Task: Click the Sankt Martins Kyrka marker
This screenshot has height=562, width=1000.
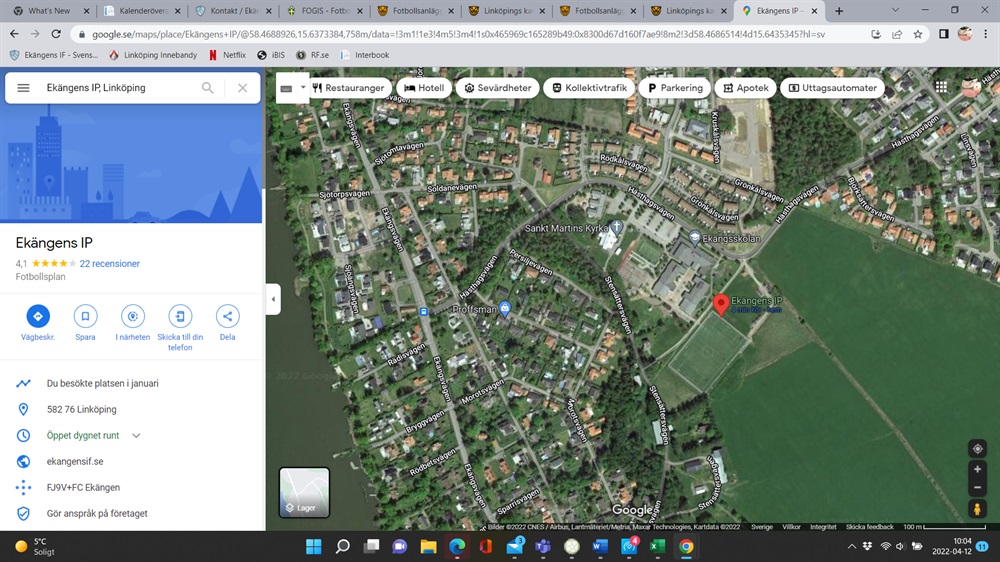Action: 616,226
